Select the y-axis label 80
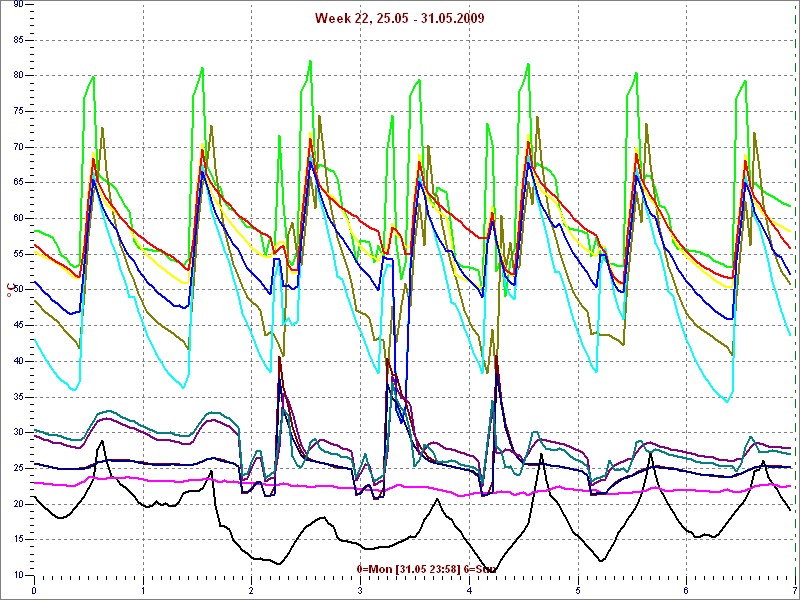 pyautogui.click(x=17, y=76)
